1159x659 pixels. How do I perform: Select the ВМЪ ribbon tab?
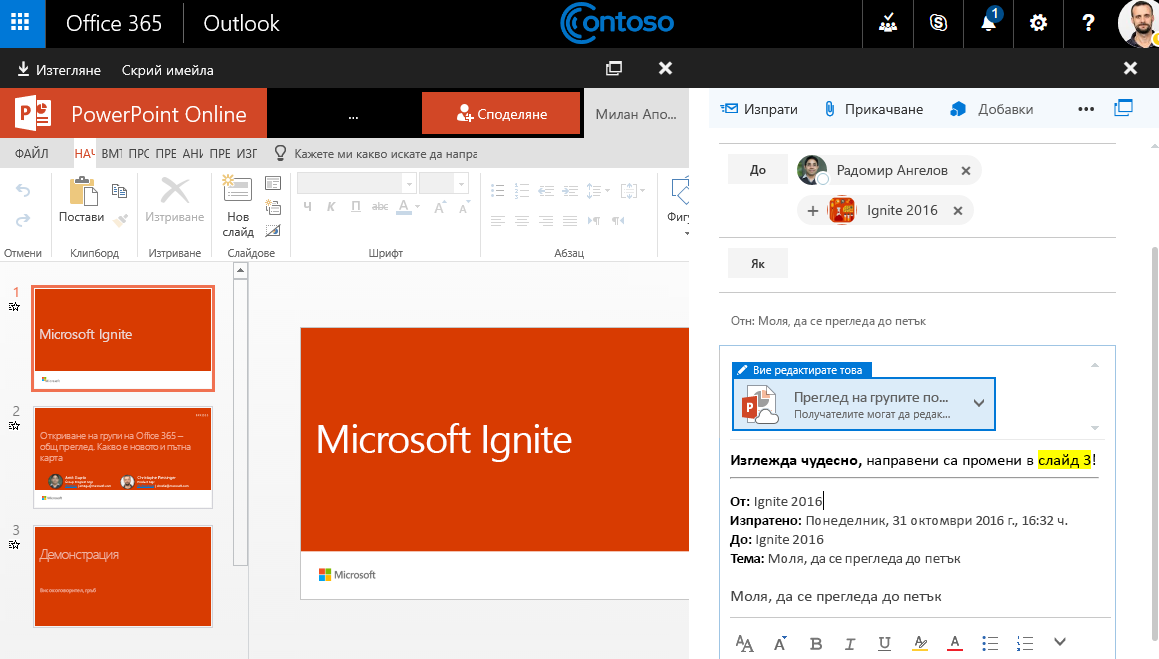[112, 154]
